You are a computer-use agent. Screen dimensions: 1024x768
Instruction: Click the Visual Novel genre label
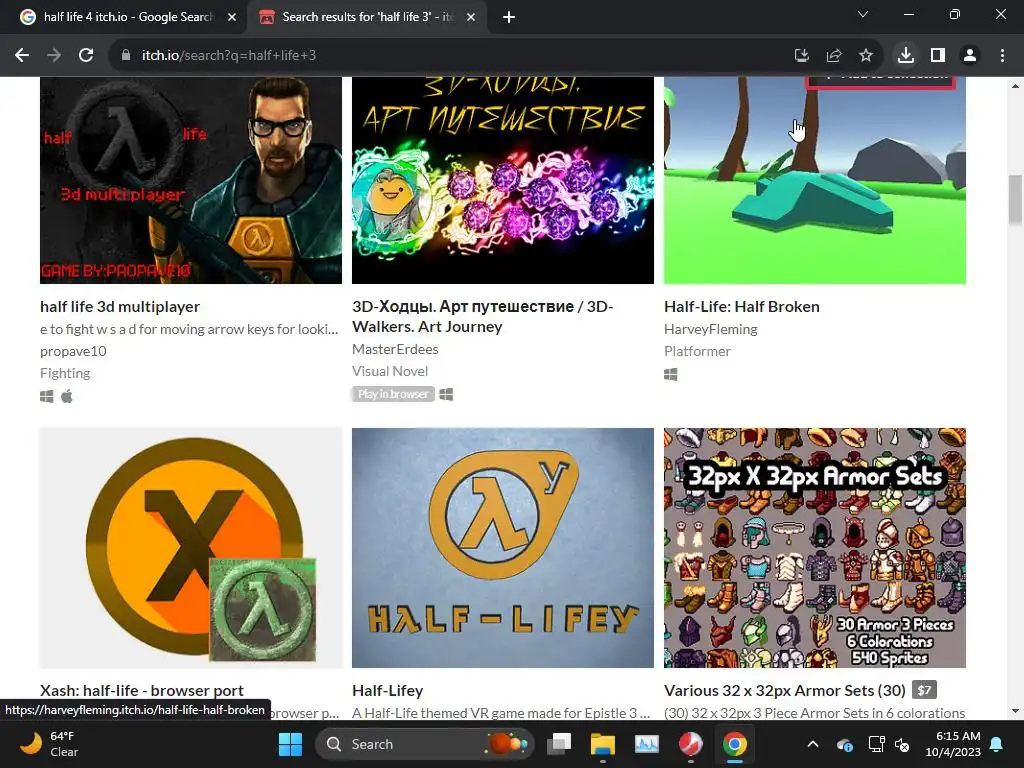click(x=390, y=371)
